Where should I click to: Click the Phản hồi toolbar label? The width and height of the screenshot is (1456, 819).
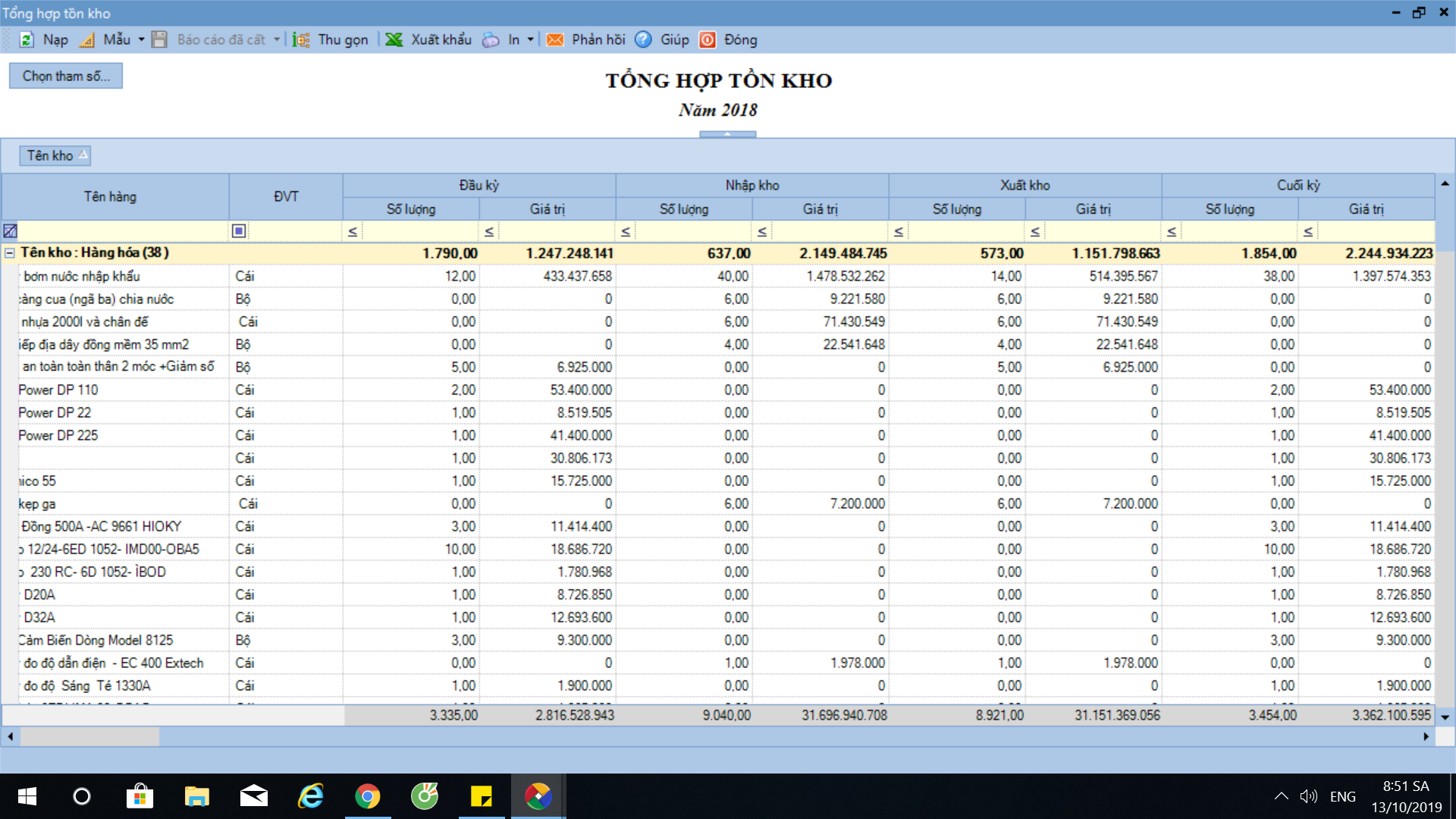click(x=598, y=40)
